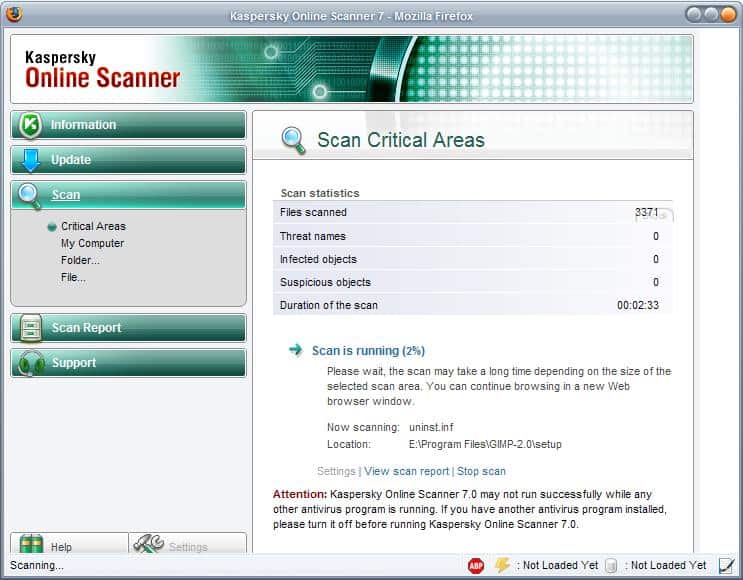Click the uninst.inf file name being scanned
This screenshot has height=580, width=743.
point(431,427)
